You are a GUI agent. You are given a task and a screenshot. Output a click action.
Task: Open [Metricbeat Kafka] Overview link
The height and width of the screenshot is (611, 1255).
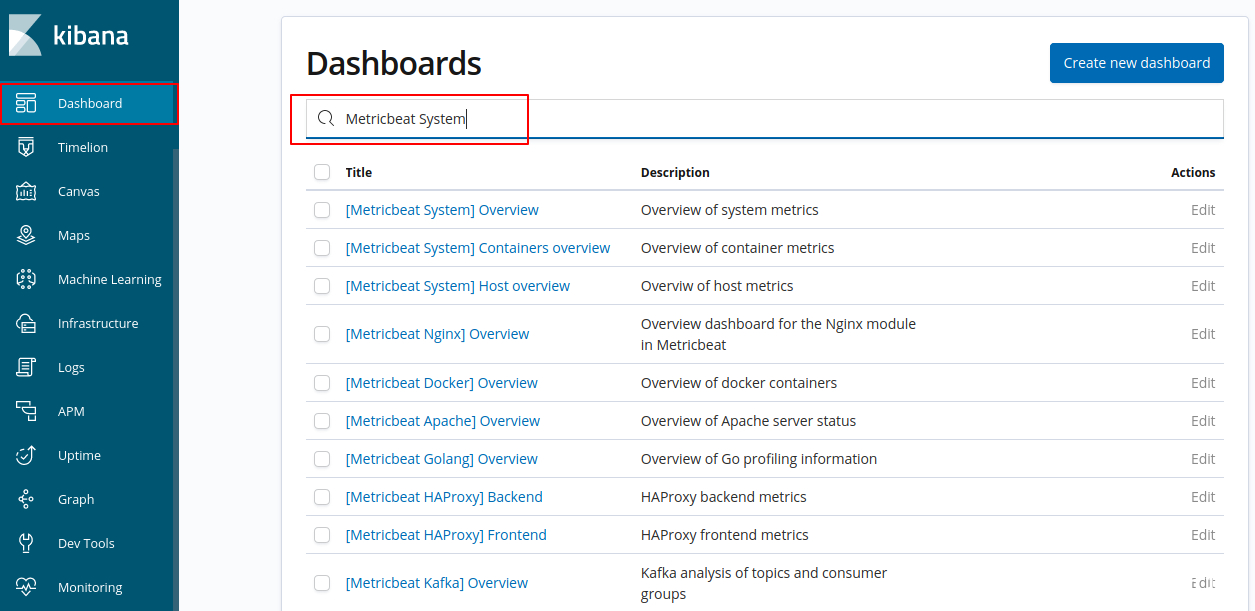[x=437, y=583]
